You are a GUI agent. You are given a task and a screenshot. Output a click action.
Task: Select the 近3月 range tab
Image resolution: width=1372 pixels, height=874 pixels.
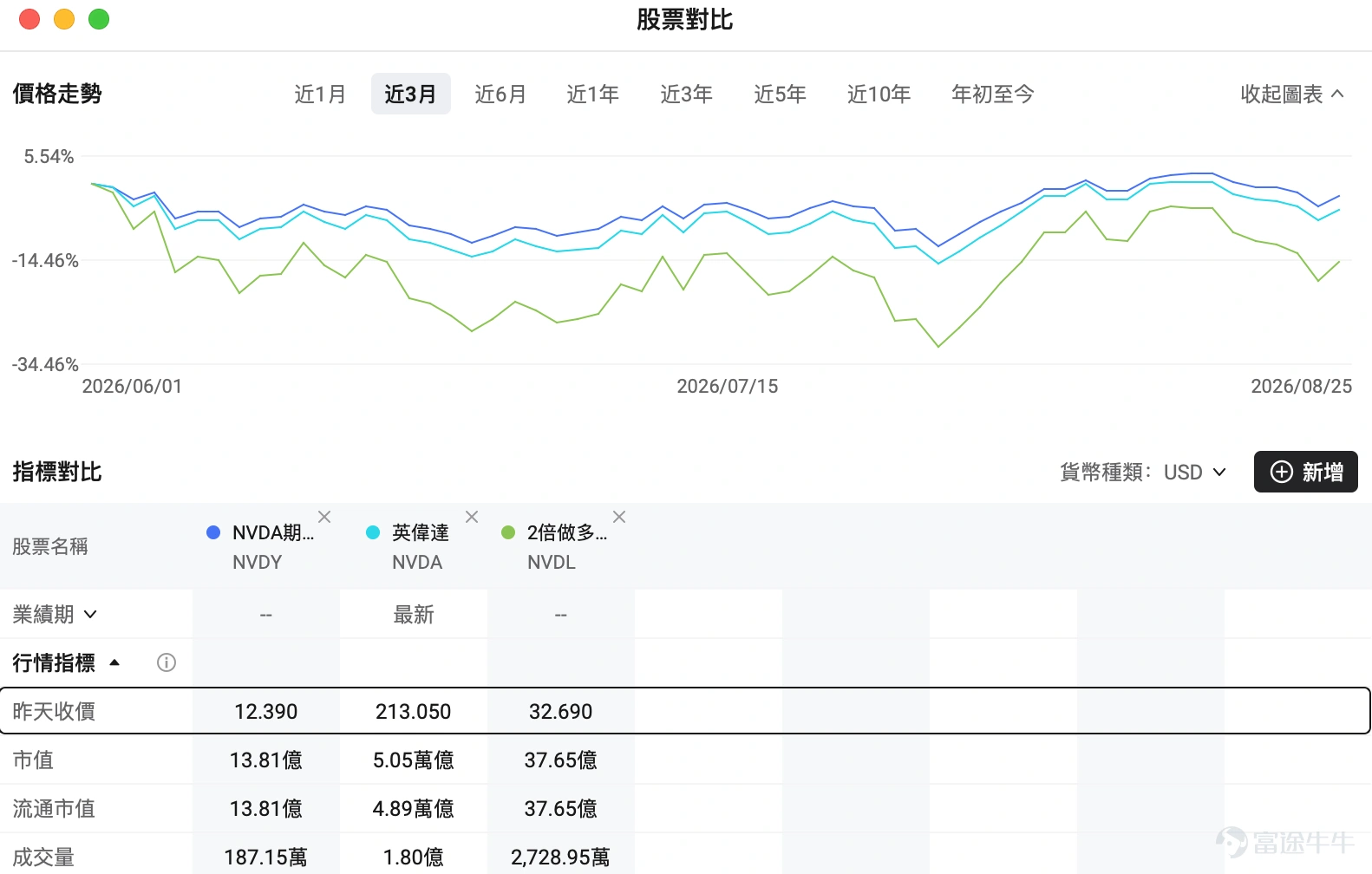coord(410,94)
